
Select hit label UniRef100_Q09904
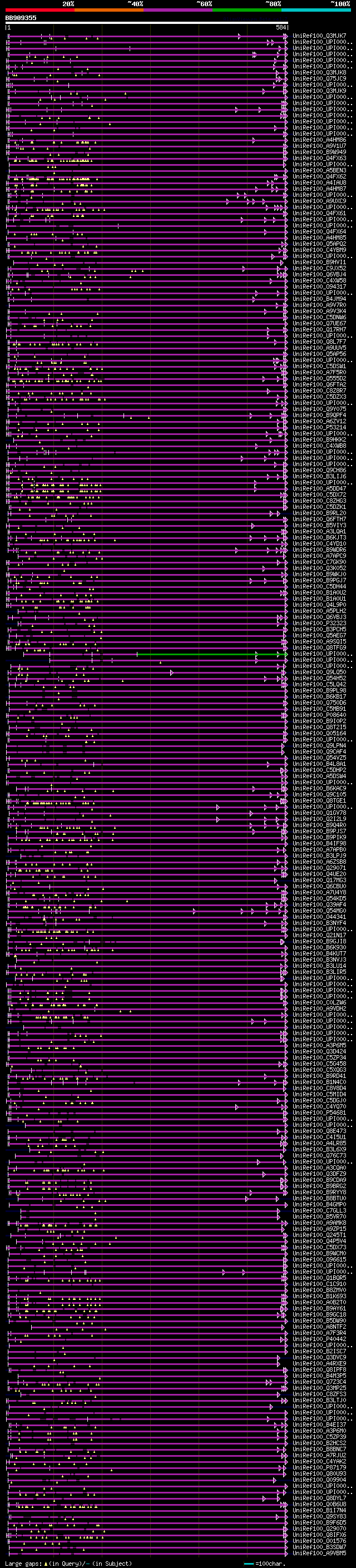pyautogui.click(x=319, y=1480)
